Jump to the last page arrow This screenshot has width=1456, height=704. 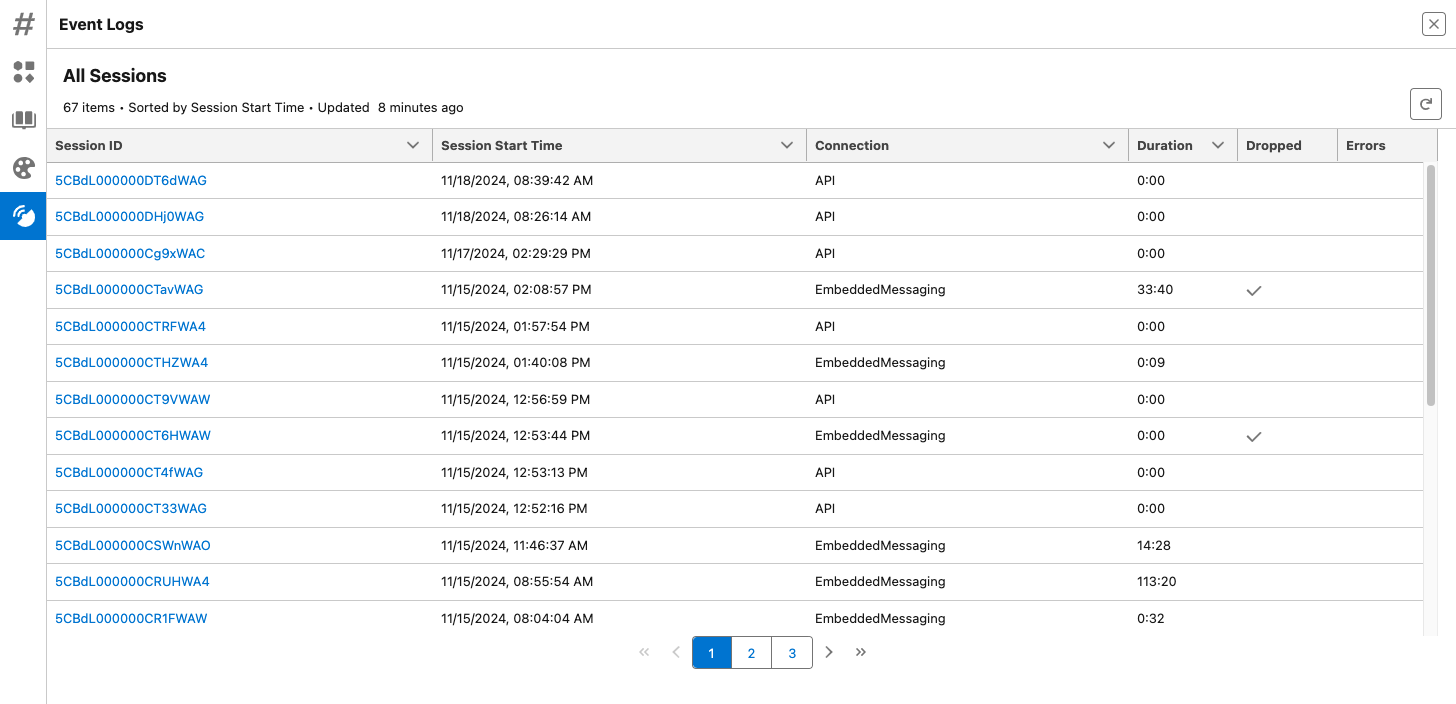(861, 652)
